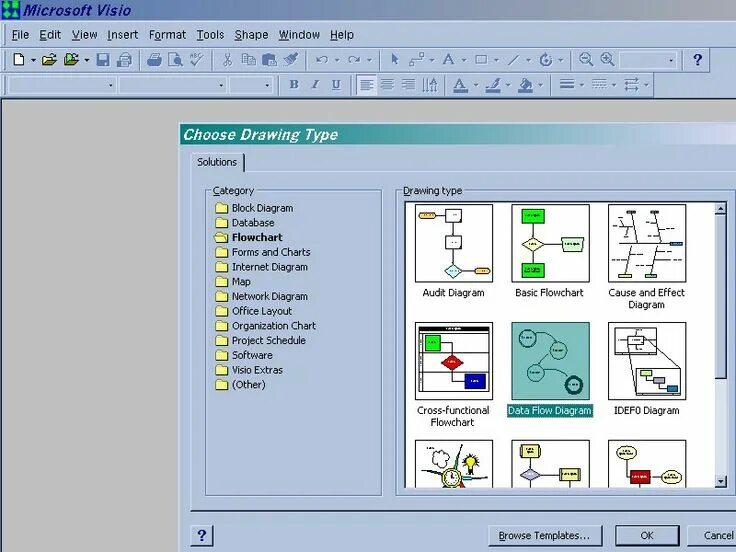Open the View menu
The width and height of the screenshot is (736, 552).
click(x=84, y=35)
